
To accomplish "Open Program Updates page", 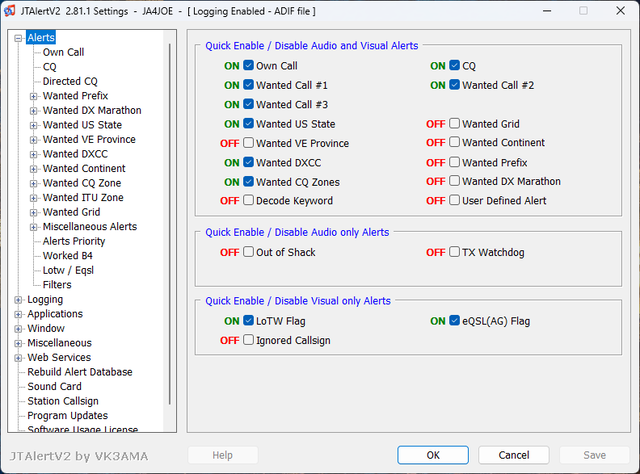I will point(68,416).
